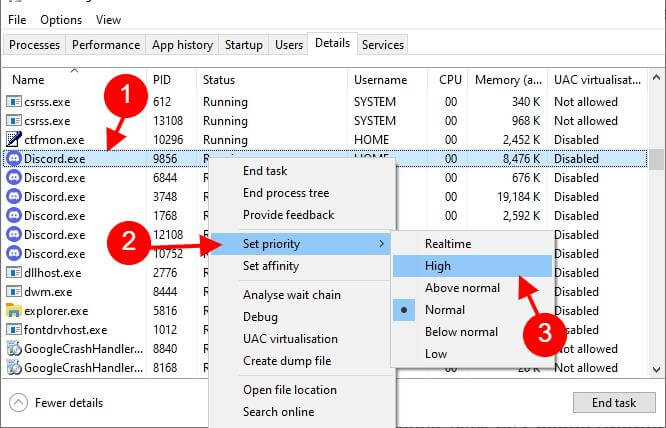
Task: Click the dwm.exe process icon
Action: (14, 292)
